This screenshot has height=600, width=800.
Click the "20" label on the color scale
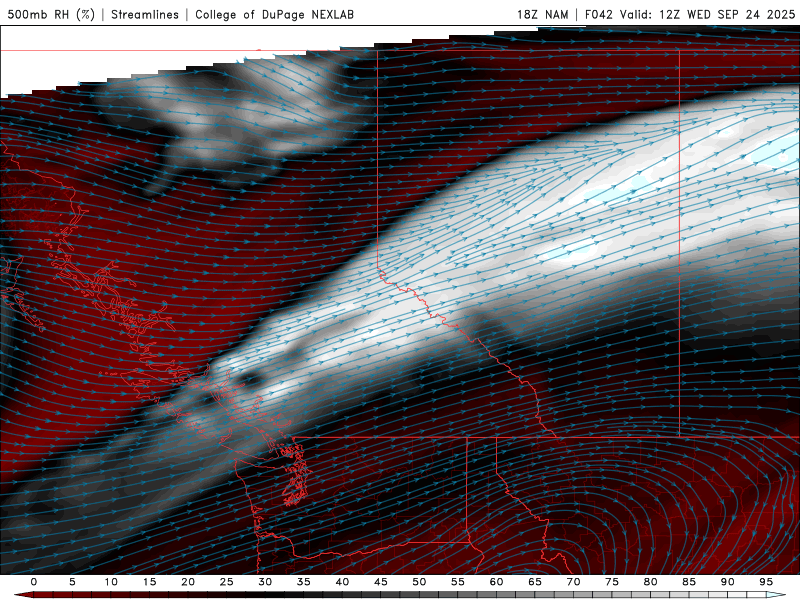[188, 582]
